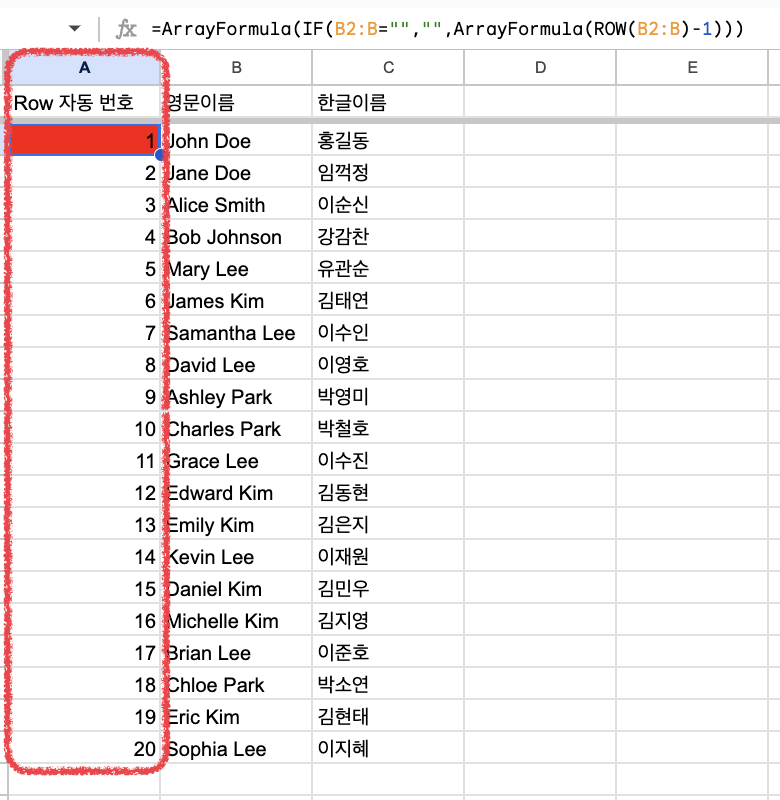Click the cell 'Jane Doe'
The width and height of the screenshot is (780, 800).
236,173
